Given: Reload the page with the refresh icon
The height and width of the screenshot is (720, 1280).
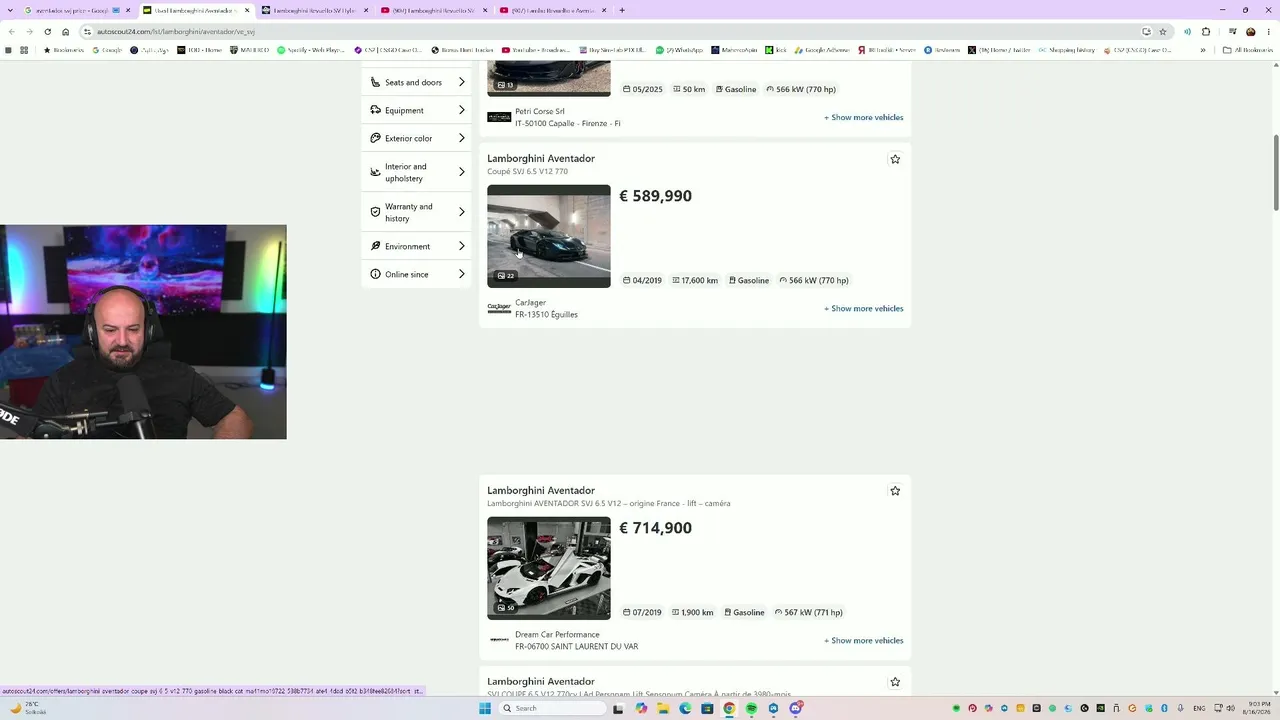Looking at the screenshot, I should [x=47, y=31].
